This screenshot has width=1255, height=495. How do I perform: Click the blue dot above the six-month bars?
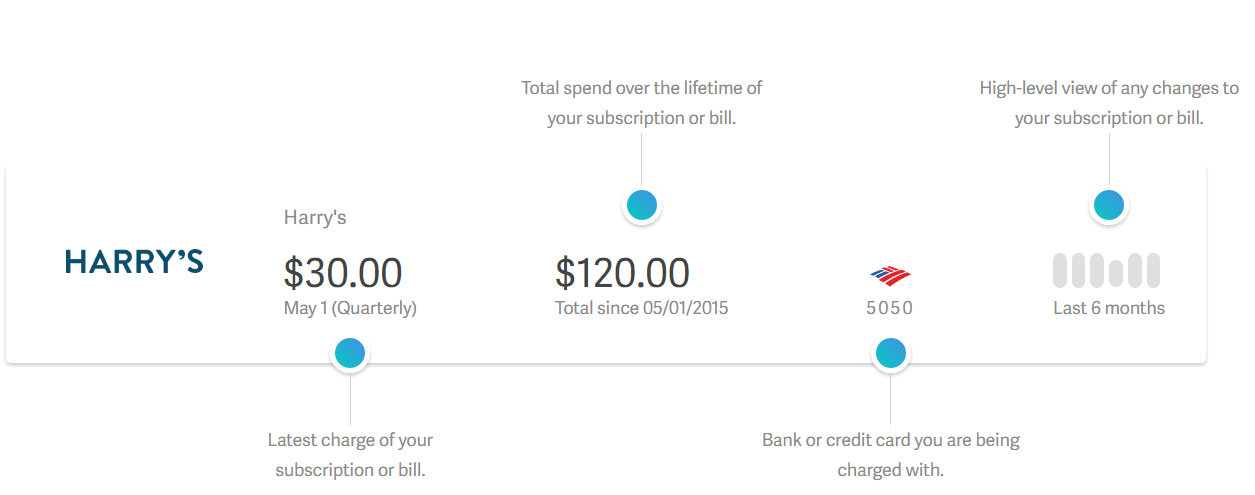1108,205
